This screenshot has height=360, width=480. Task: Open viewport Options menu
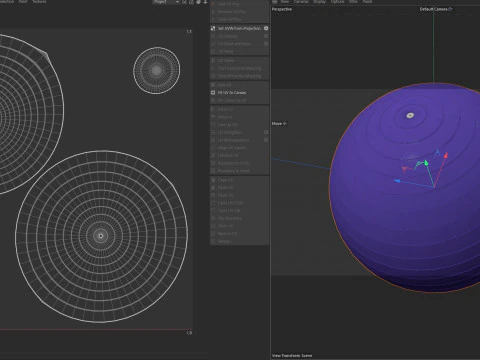coord(337,2)
